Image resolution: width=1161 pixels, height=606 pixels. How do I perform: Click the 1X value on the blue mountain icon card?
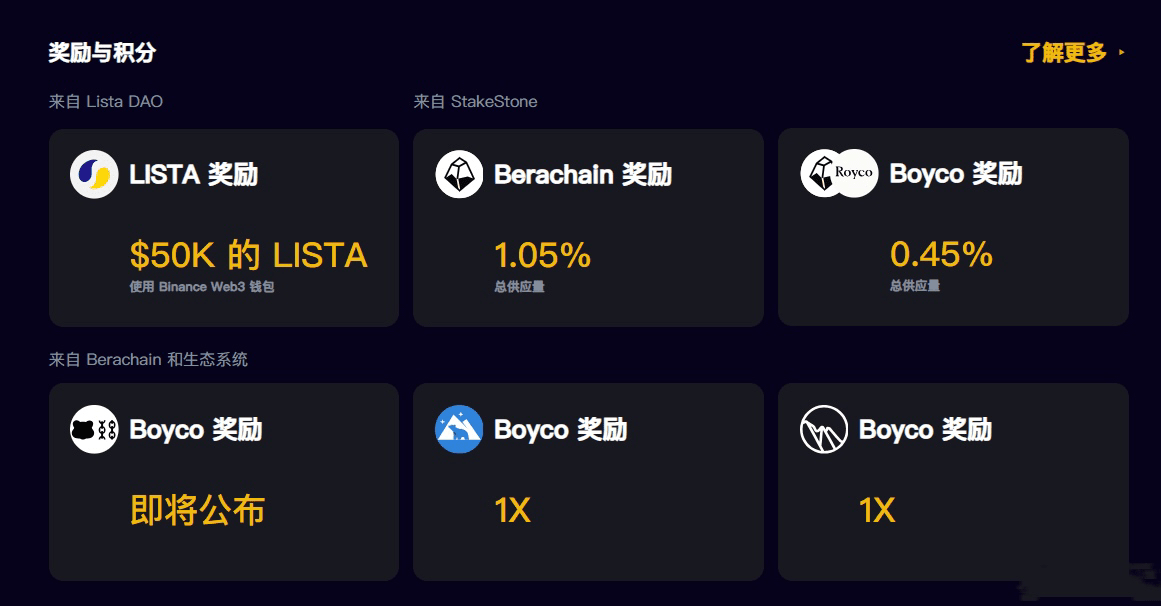[x=512, y=510]
